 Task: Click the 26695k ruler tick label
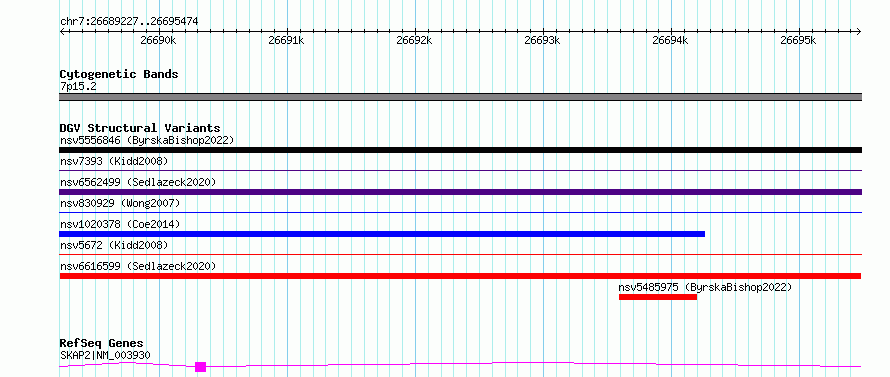(x=799, y=40)
